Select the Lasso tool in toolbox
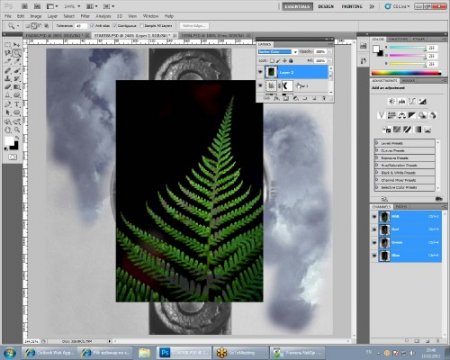 pos(8,53)
